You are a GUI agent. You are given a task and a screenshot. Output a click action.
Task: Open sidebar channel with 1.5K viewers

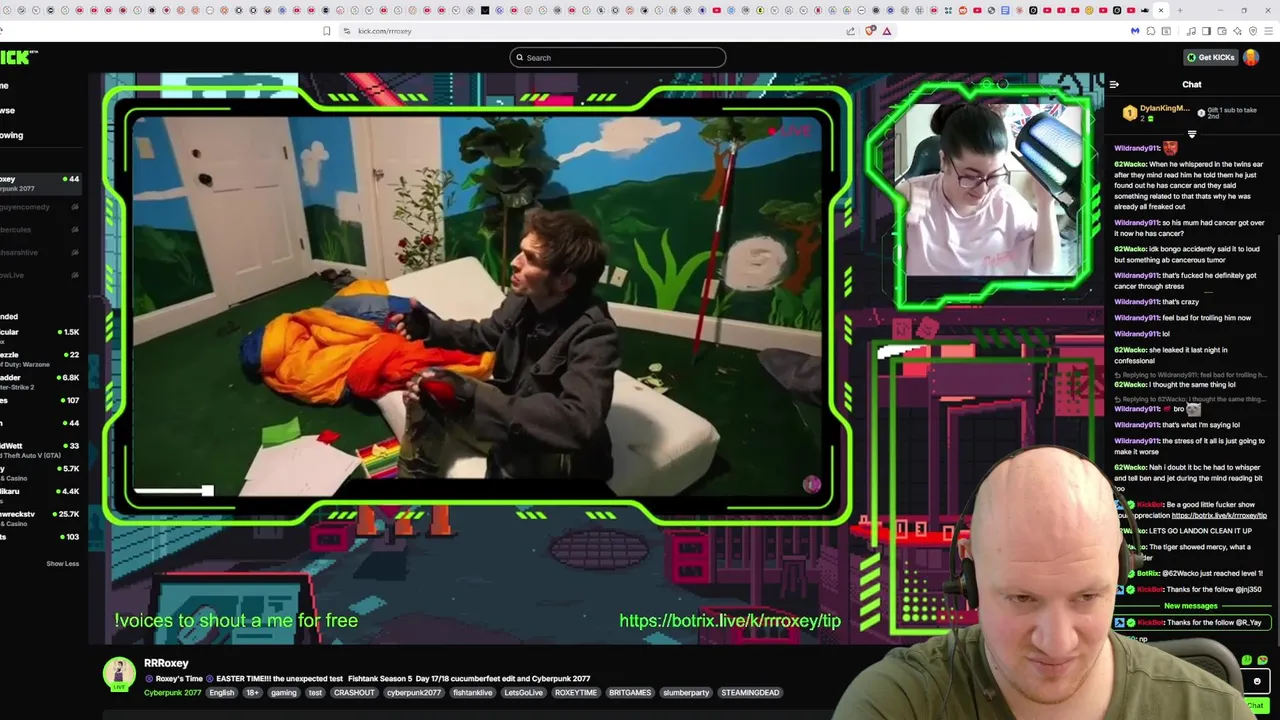point(40,336)
